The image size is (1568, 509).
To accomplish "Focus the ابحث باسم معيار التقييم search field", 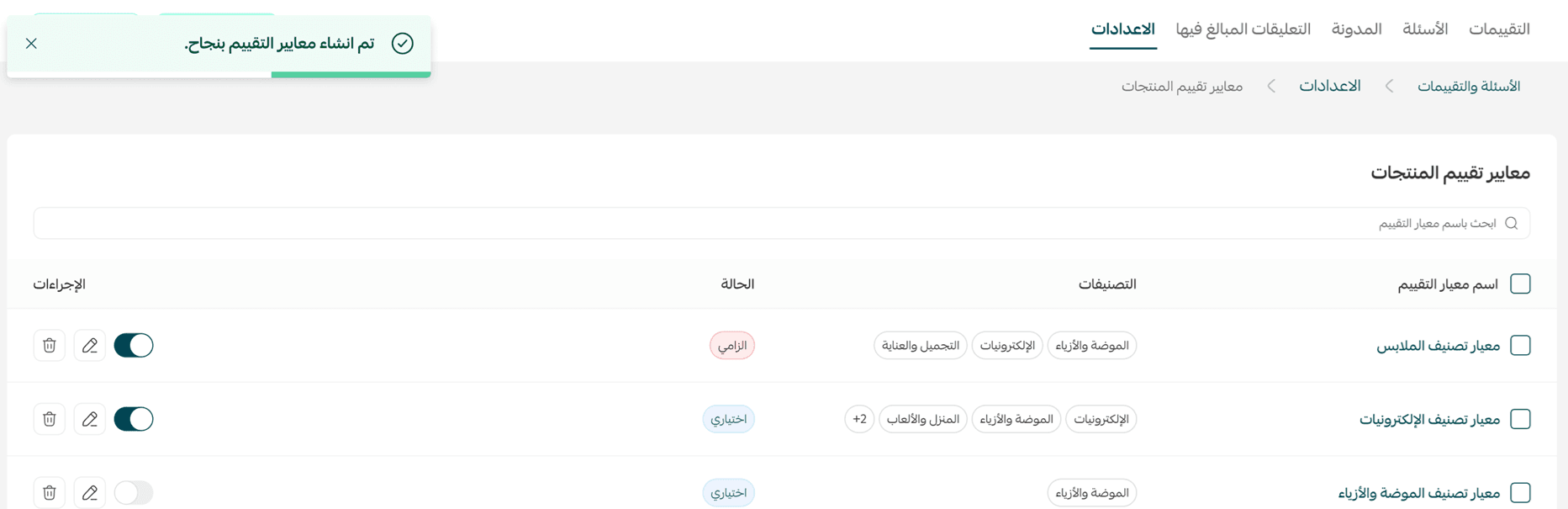I will [x=782, y=223].
